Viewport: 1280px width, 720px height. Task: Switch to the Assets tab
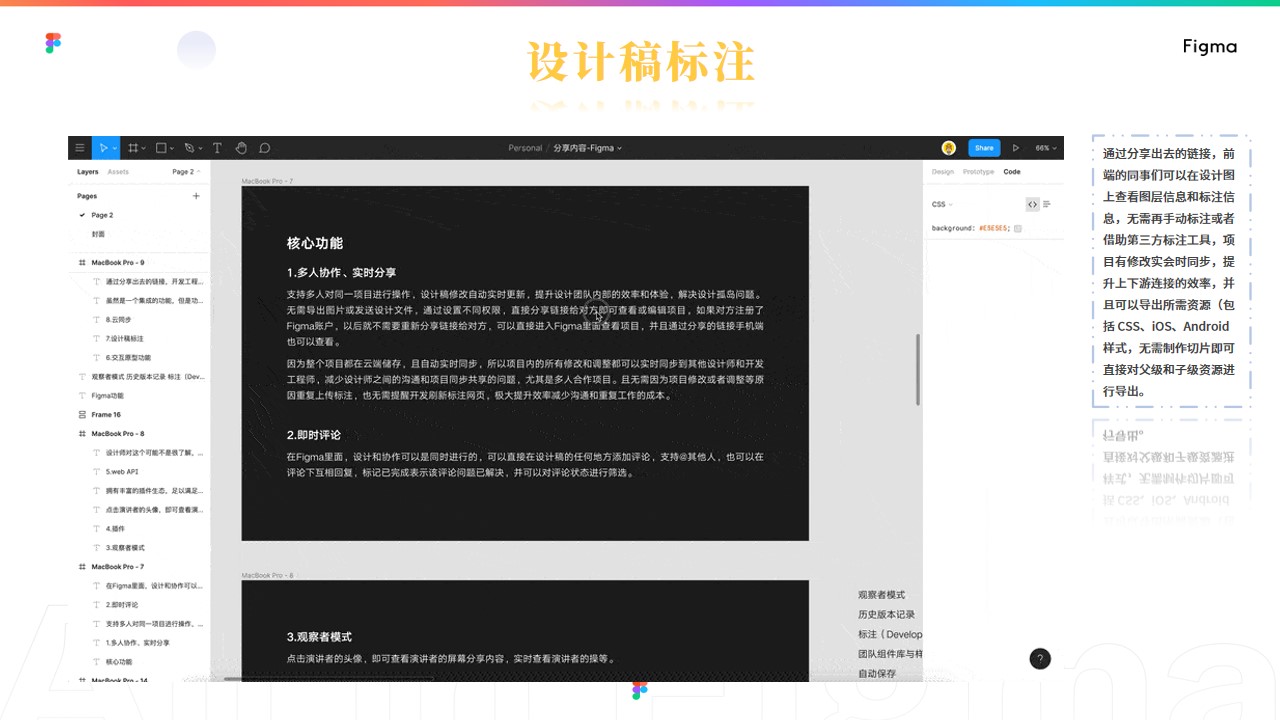[x=118, y=172]
